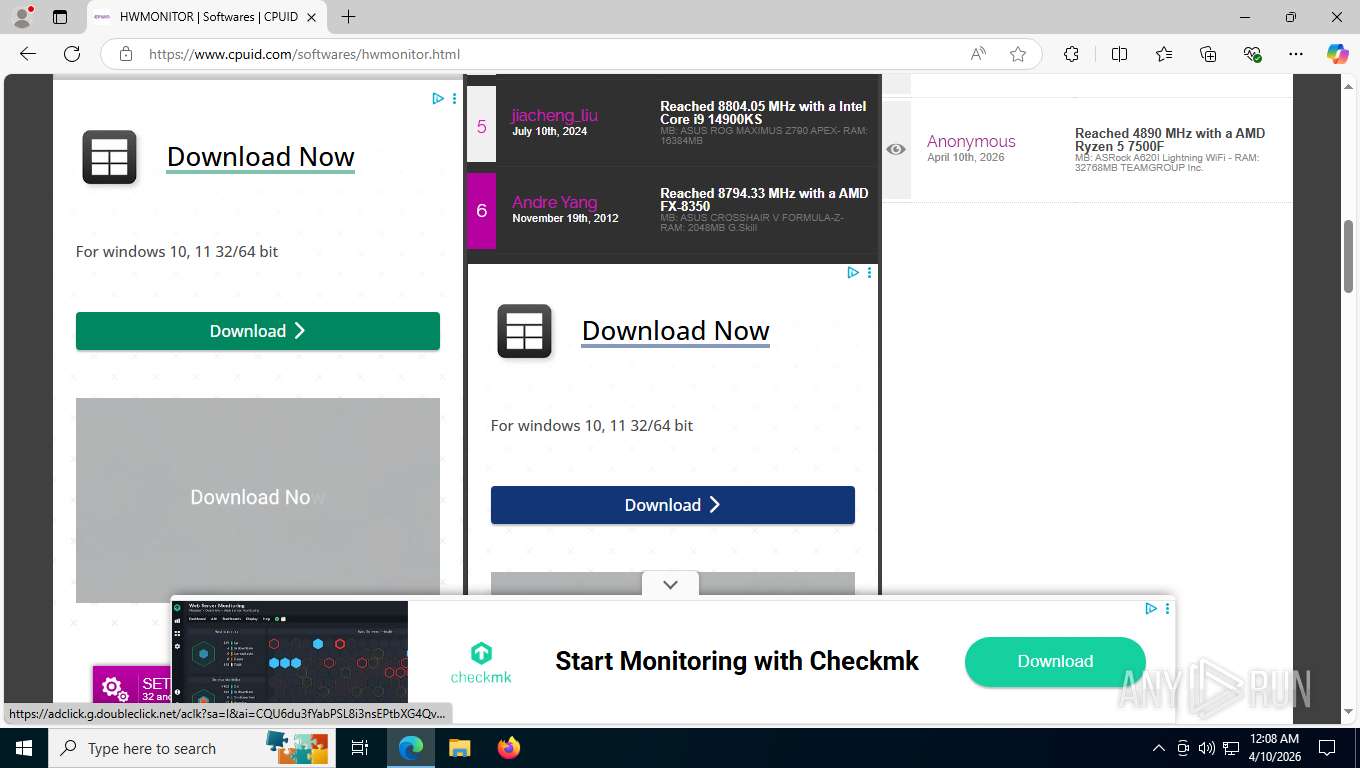Screen dimensions: 1360x768
Task: Open the Favorites list
Action: pyautogui.click(x=1164, y=54)
